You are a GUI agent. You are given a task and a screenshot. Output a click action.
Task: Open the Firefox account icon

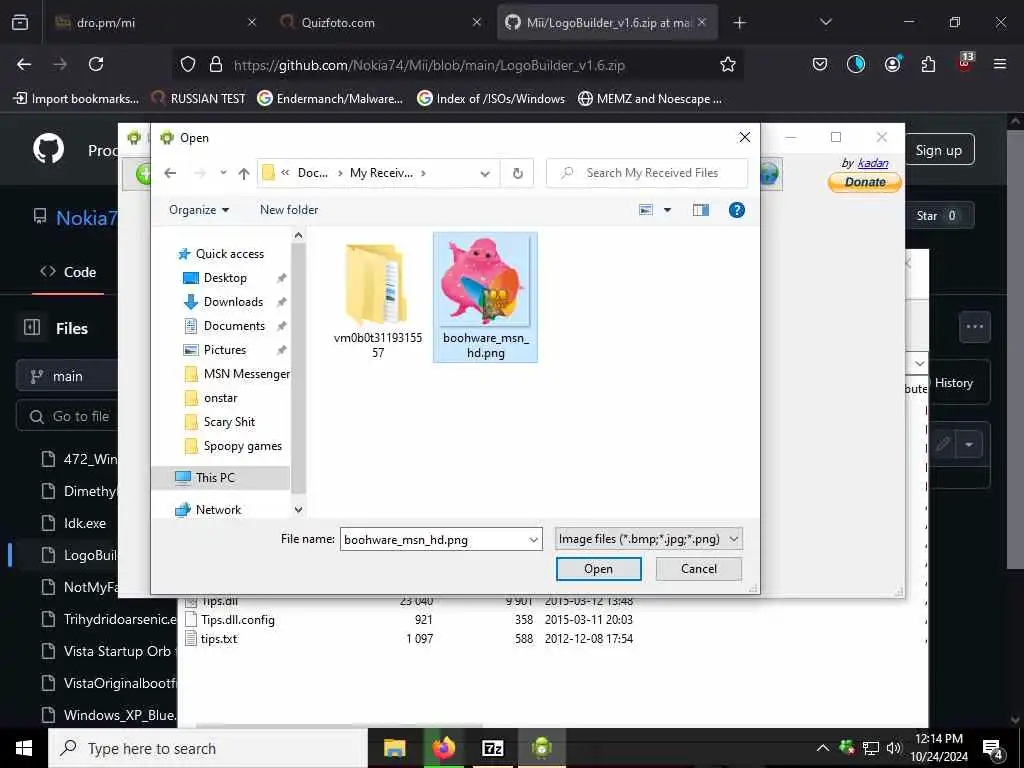(x=892, y=64)
